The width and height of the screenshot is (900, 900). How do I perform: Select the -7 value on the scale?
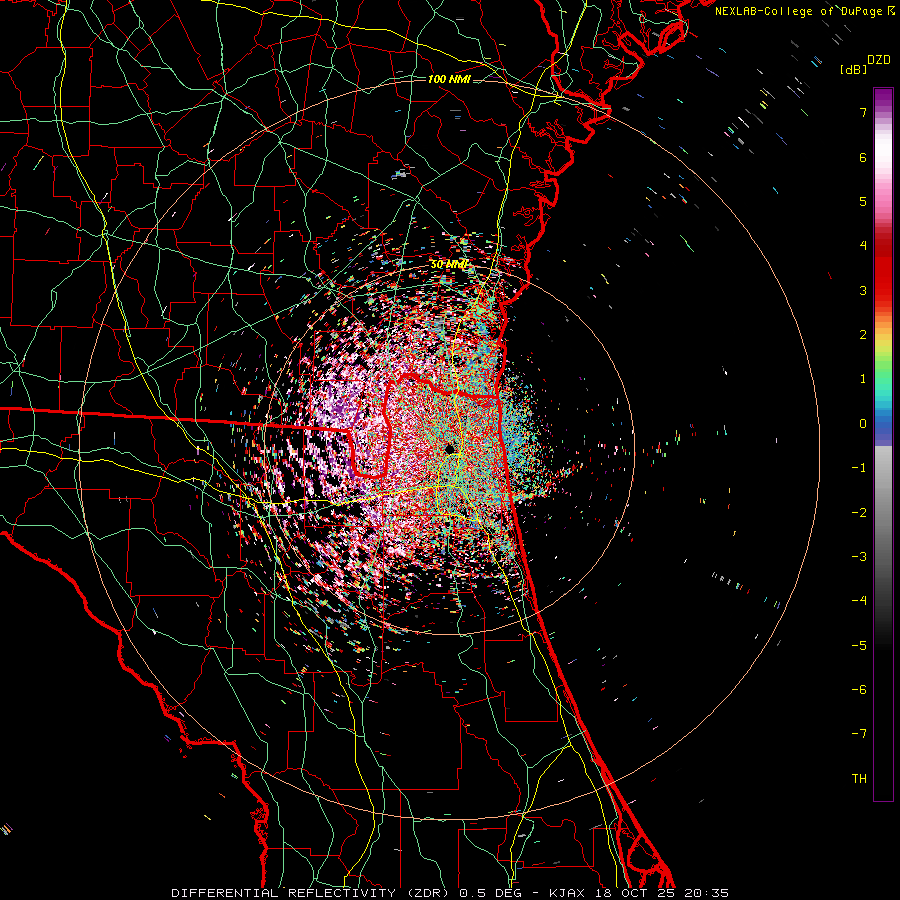point(859,734)
